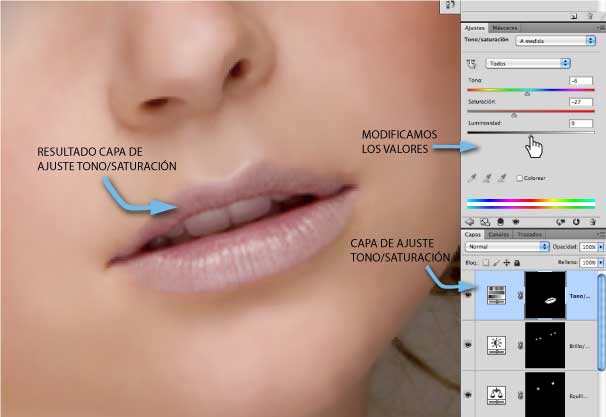
Task: Open the Todos color range dropdown
Action: coord(528,63)
